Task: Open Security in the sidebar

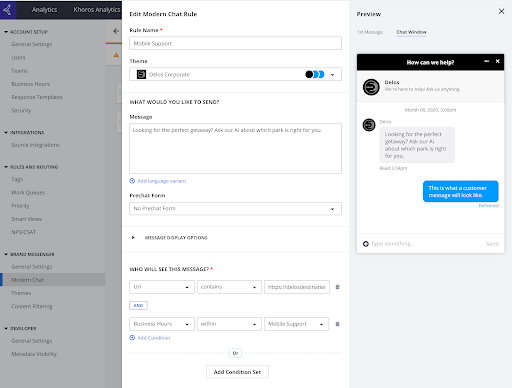Action: [21, 110]
